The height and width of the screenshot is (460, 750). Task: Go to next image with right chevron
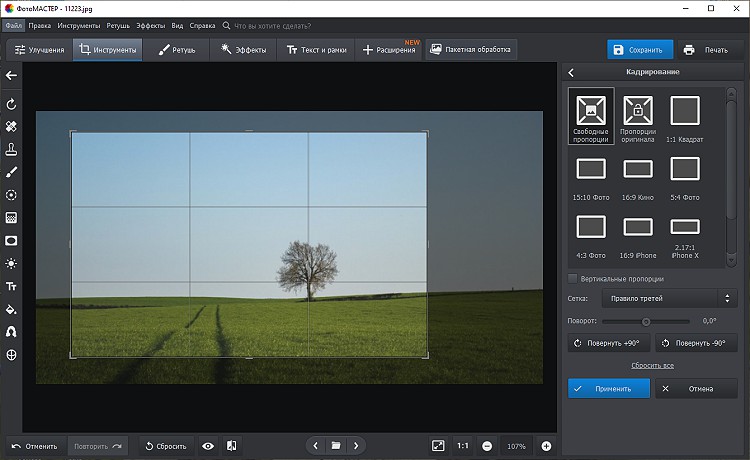click(356, 445)
